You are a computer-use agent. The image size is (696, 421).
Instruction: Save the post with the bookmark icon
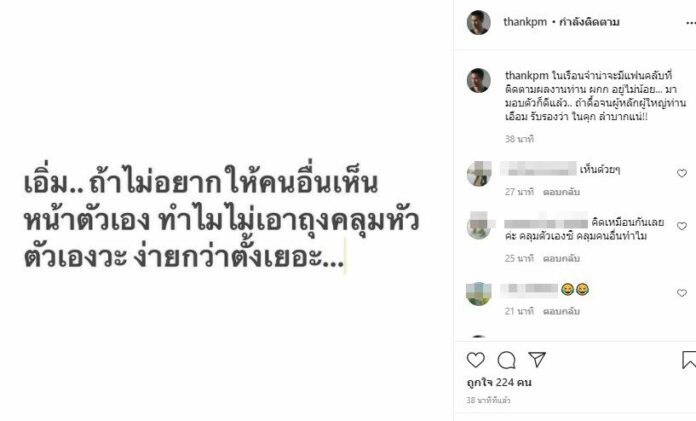tap(688, 360)
